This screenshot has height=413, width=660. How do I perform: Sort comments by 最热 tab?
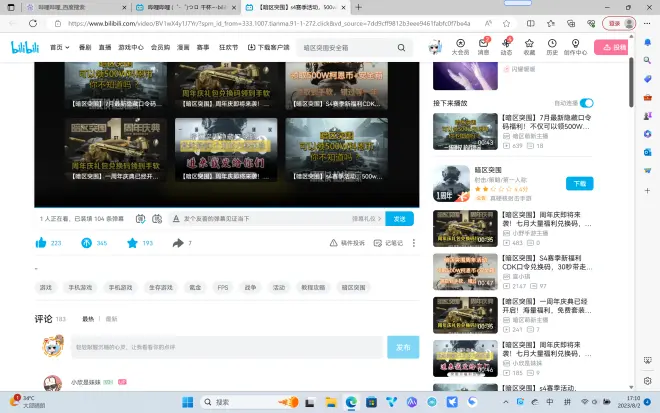88,319
